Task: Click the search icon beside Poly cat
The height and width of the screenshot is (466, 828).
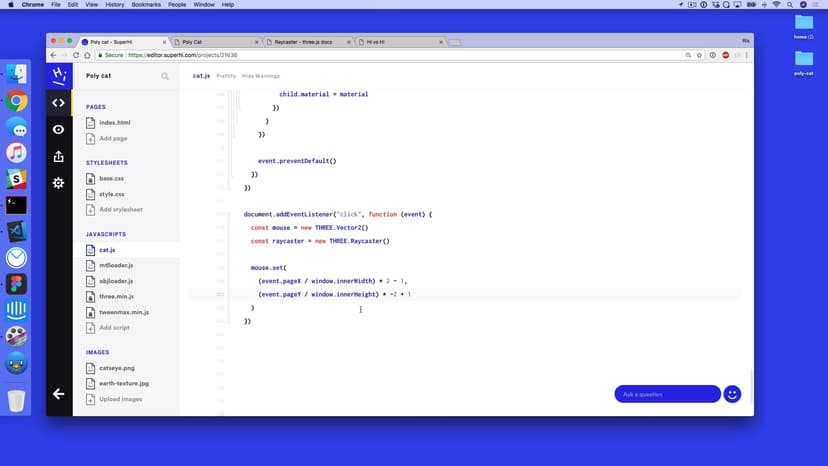Action: tap(166, 76)
